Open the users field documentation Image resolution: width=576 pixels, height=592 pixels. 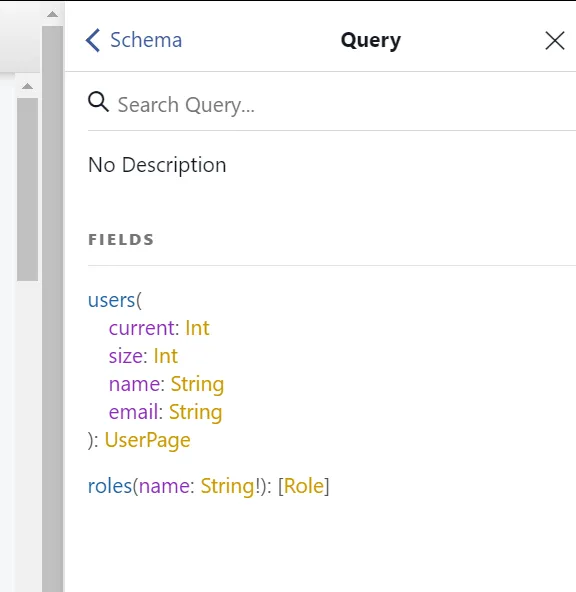pyautogui.click(x=111, y=300)
